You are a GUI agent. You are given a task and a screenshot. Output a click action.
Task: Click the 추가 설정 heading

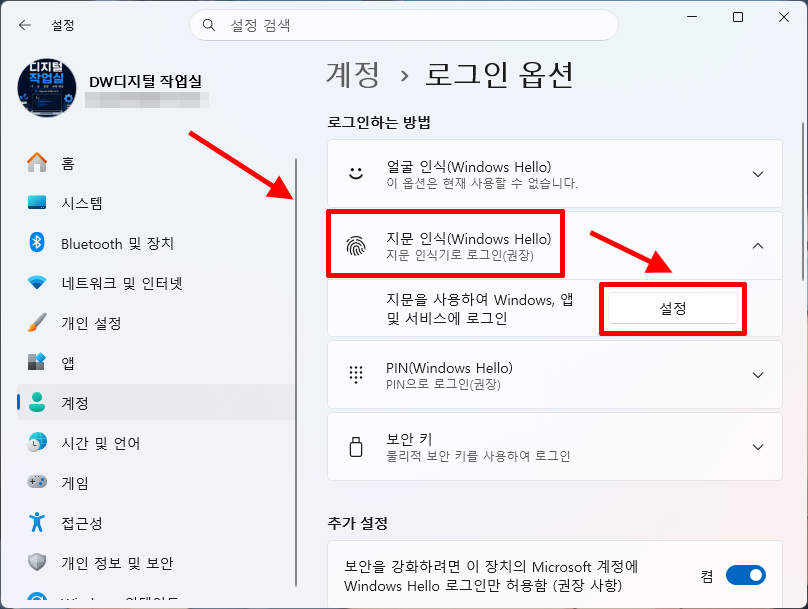point(358,523)
